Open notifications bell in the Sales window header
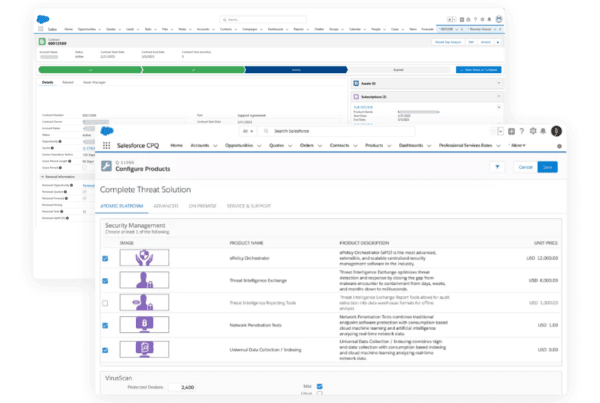Image resolution: width=600 pixels, height=403 pixels. pos(489,20)
